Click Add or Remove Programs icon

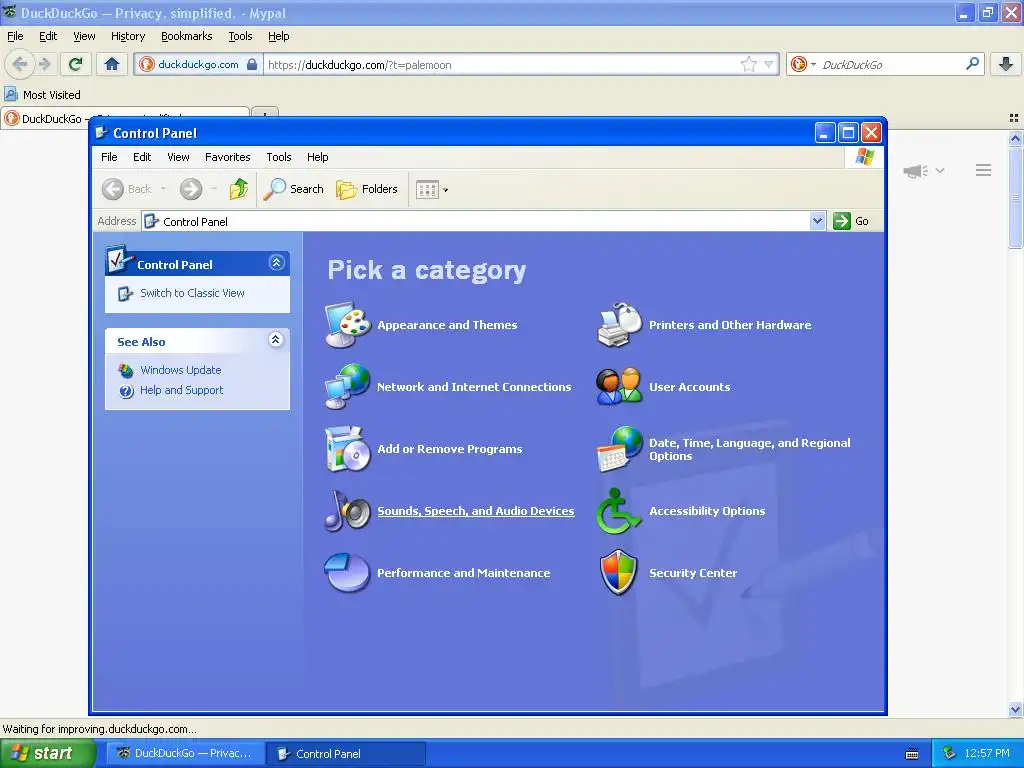point(347,449)
